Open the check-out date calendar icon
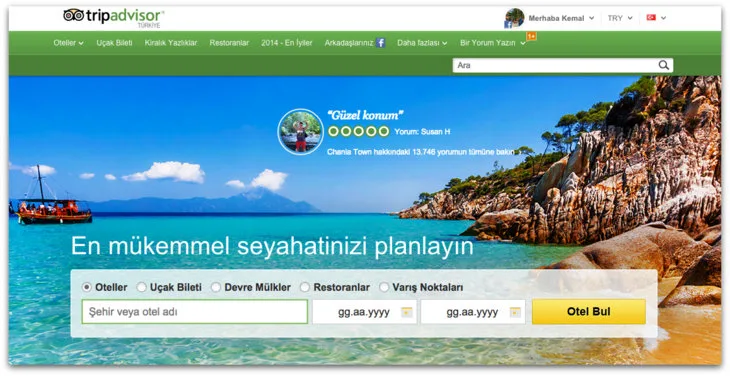Image resolution: width=730 pixels, height=376 pixels. point(515,312)
